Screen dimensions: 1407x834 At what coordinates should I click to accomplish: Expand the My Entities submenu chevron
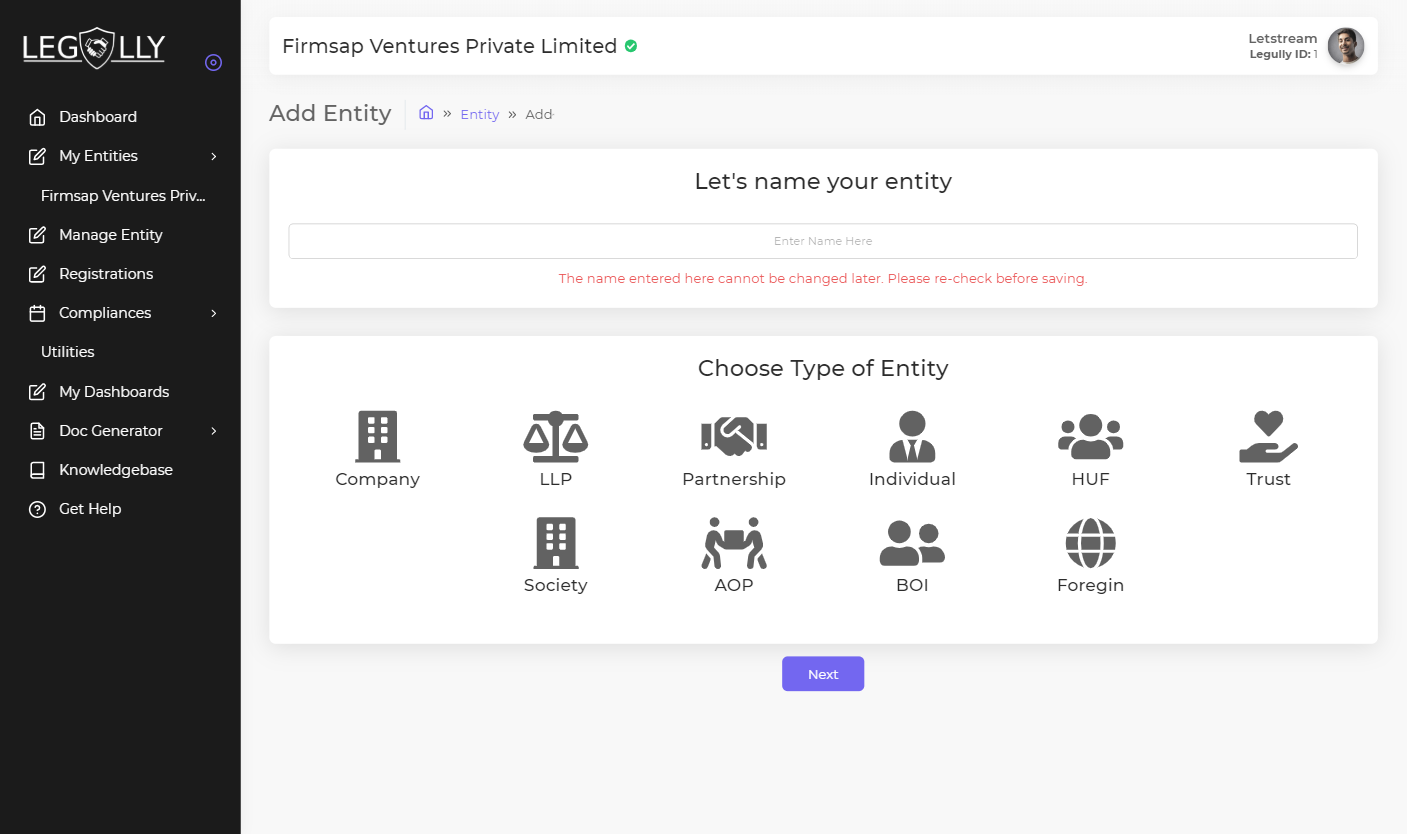[213, 156]
